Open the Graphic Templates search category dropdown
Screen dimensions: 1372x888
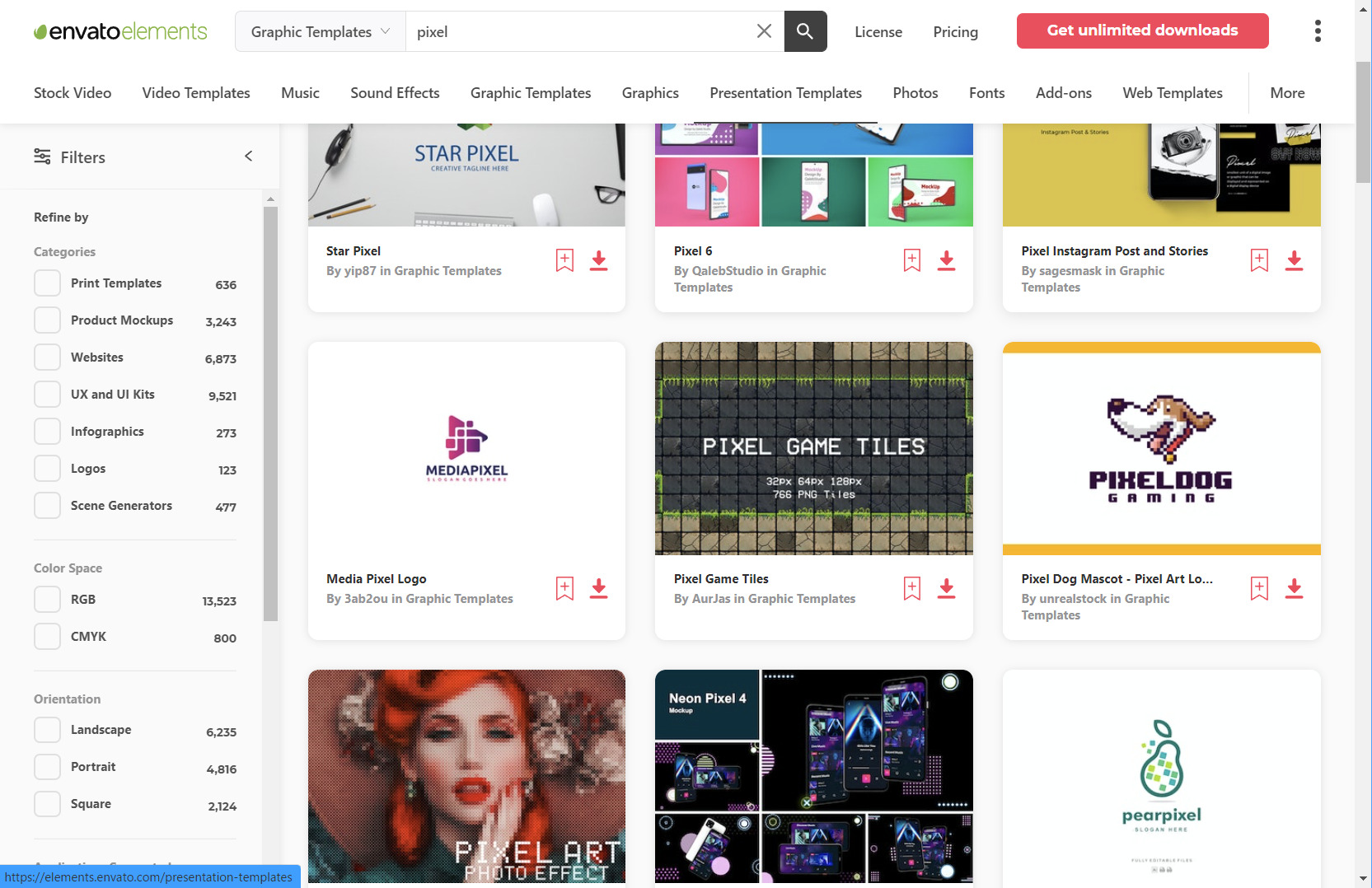click(x=321, y=31)
